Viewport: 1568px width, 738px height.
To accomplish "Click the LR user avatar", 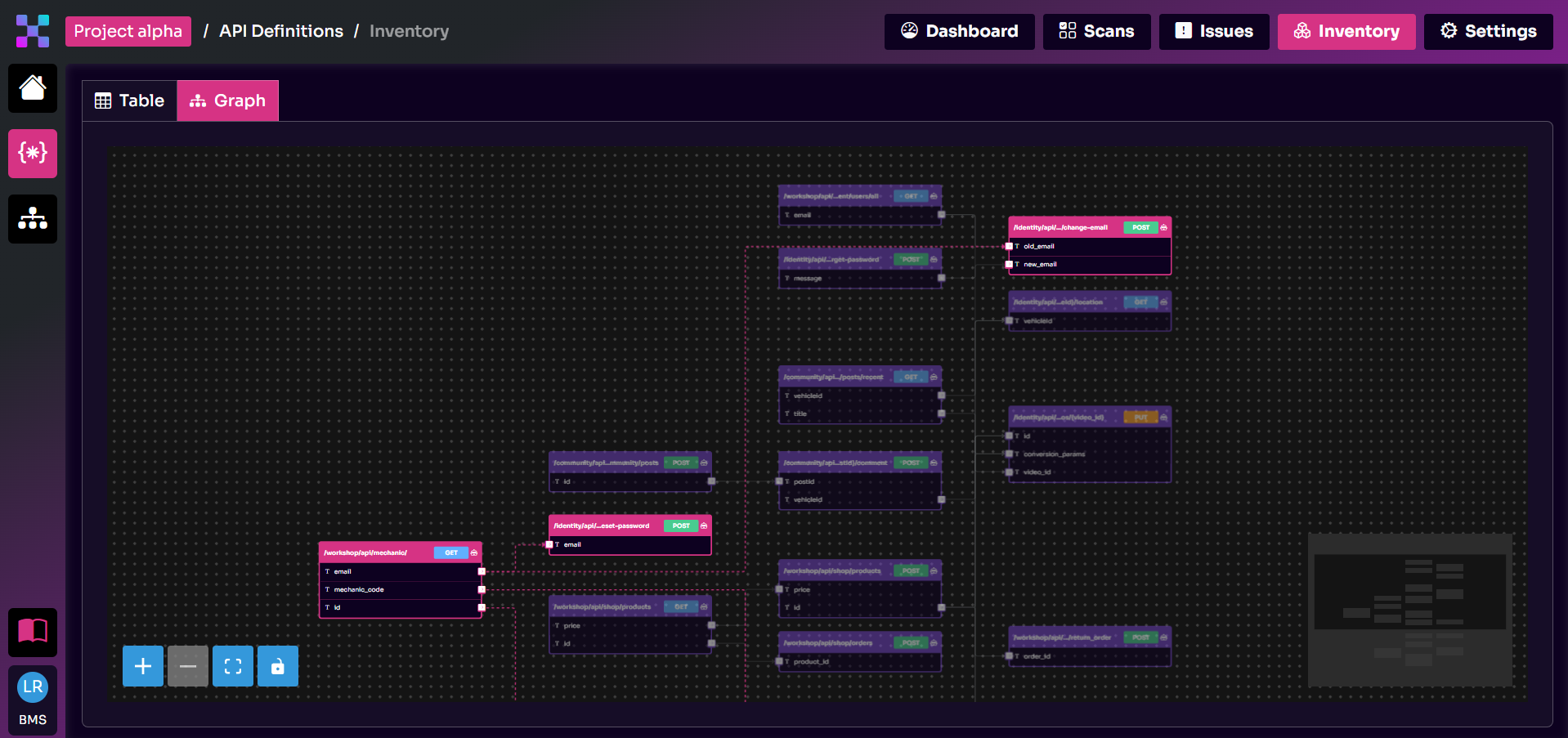I will pos(33,687).
